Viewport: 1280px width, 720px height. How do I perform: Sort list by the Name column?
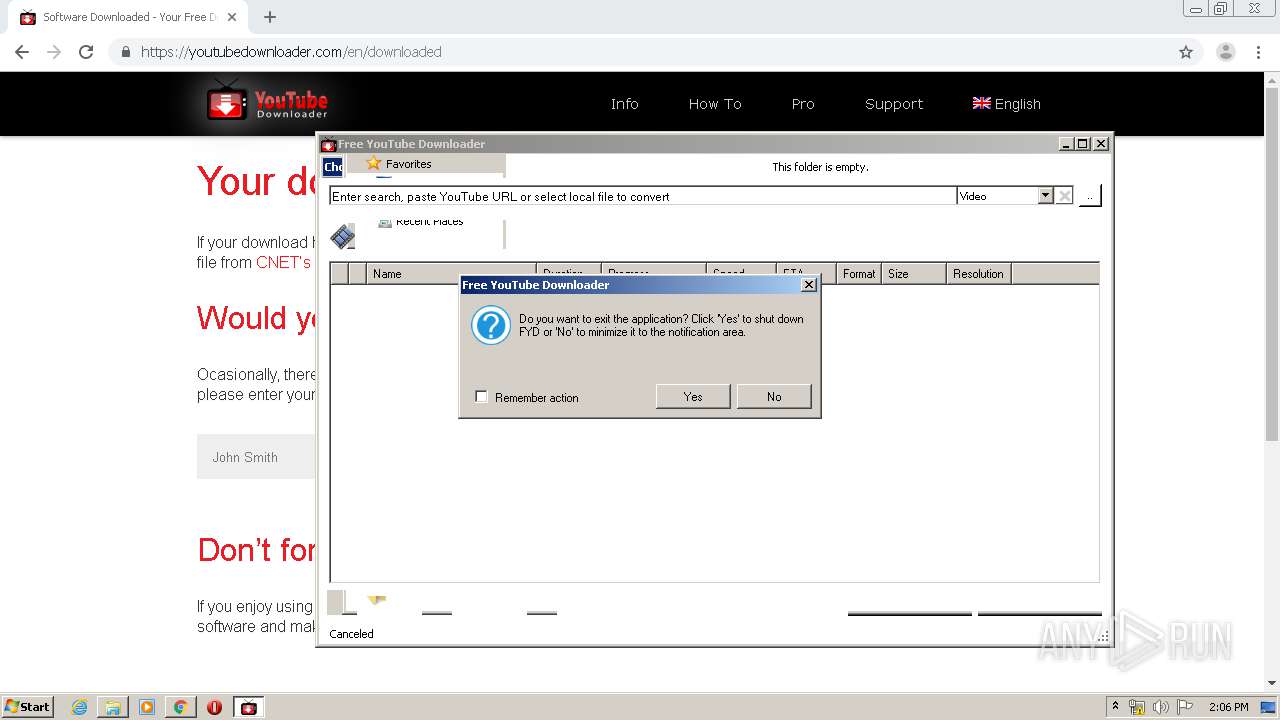pos(451,273)
